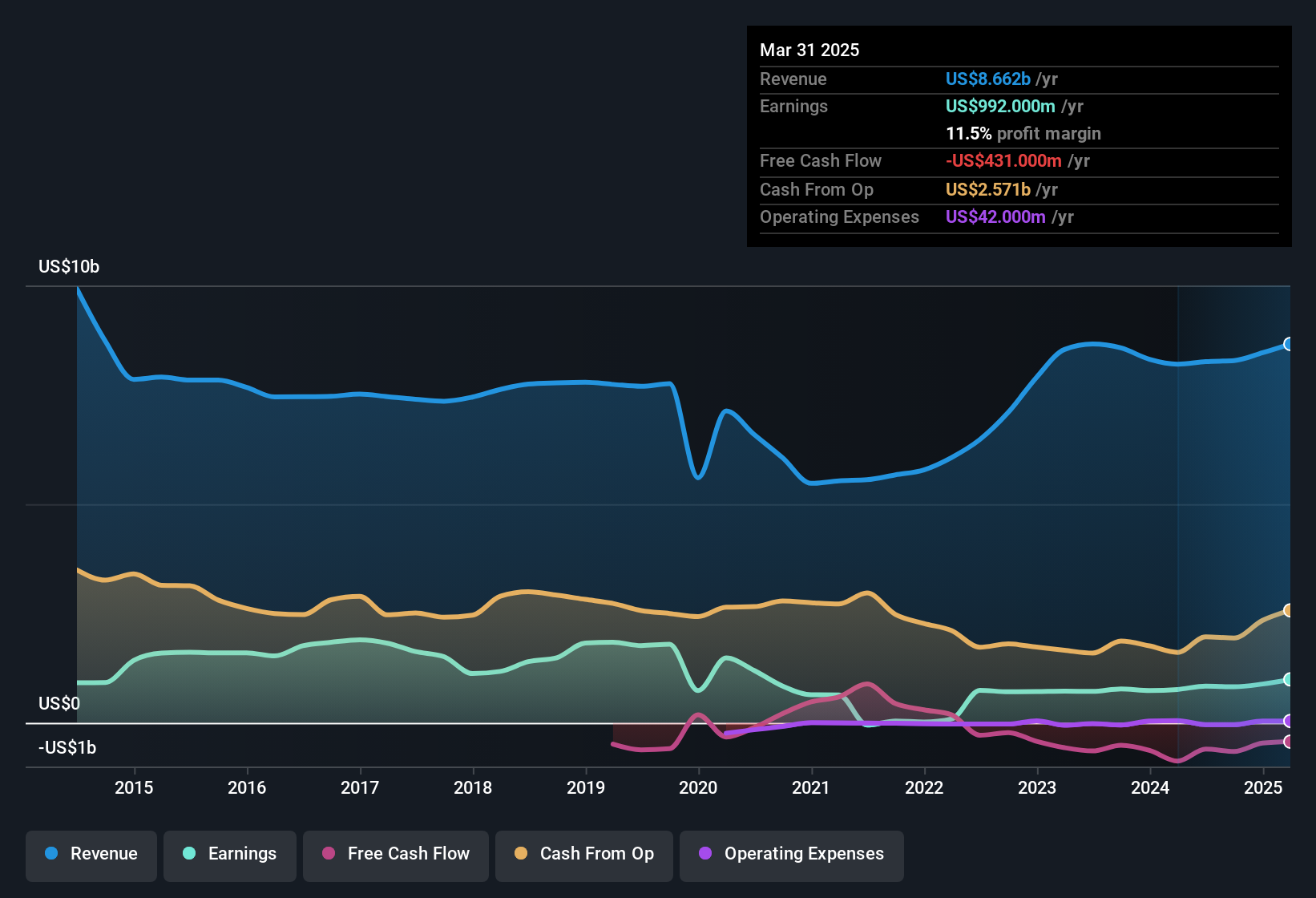Click the US$10b y-axis label

pos(69,267)
